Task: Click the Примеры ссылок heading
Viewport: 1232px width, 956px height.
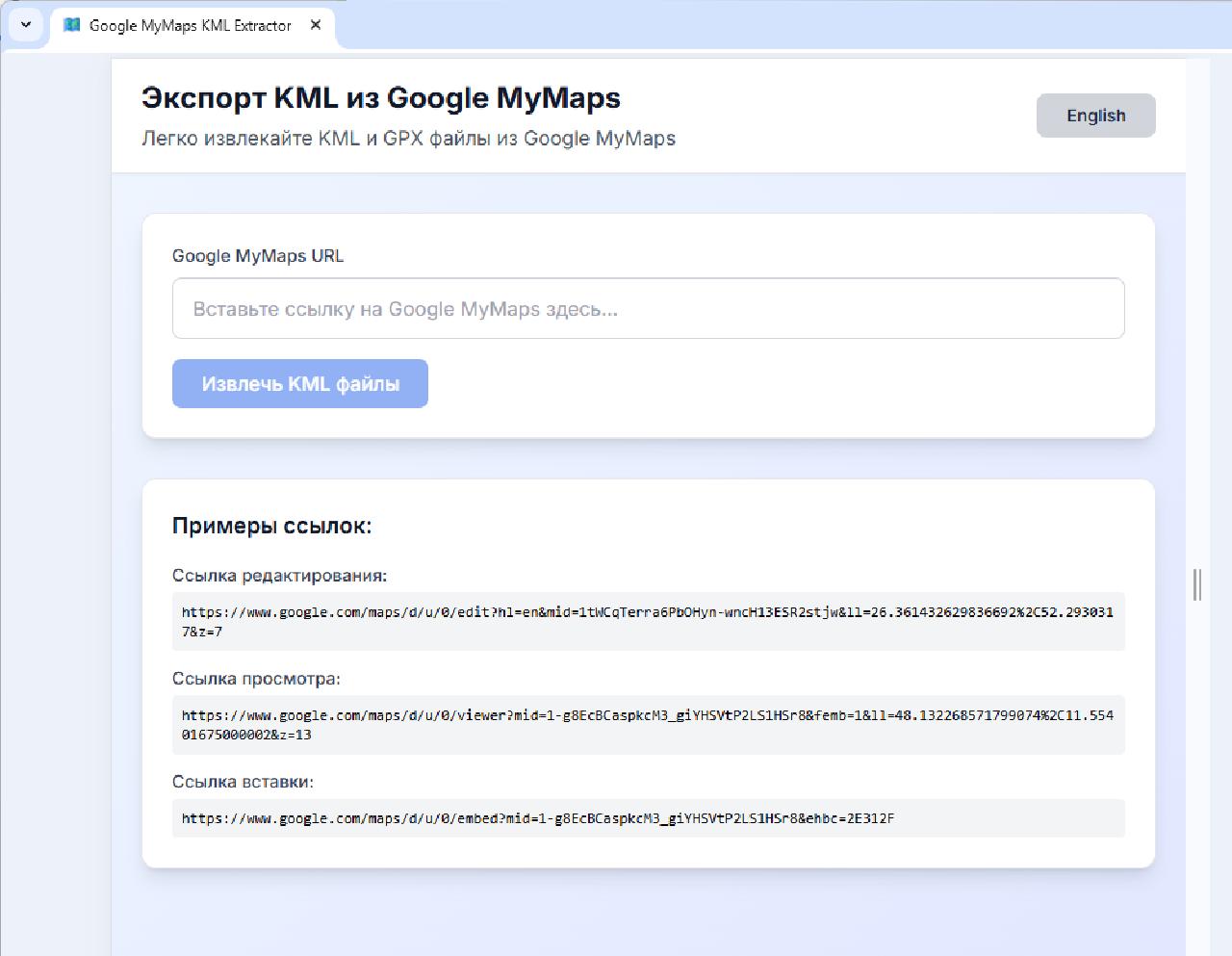Action: [271, 526]
